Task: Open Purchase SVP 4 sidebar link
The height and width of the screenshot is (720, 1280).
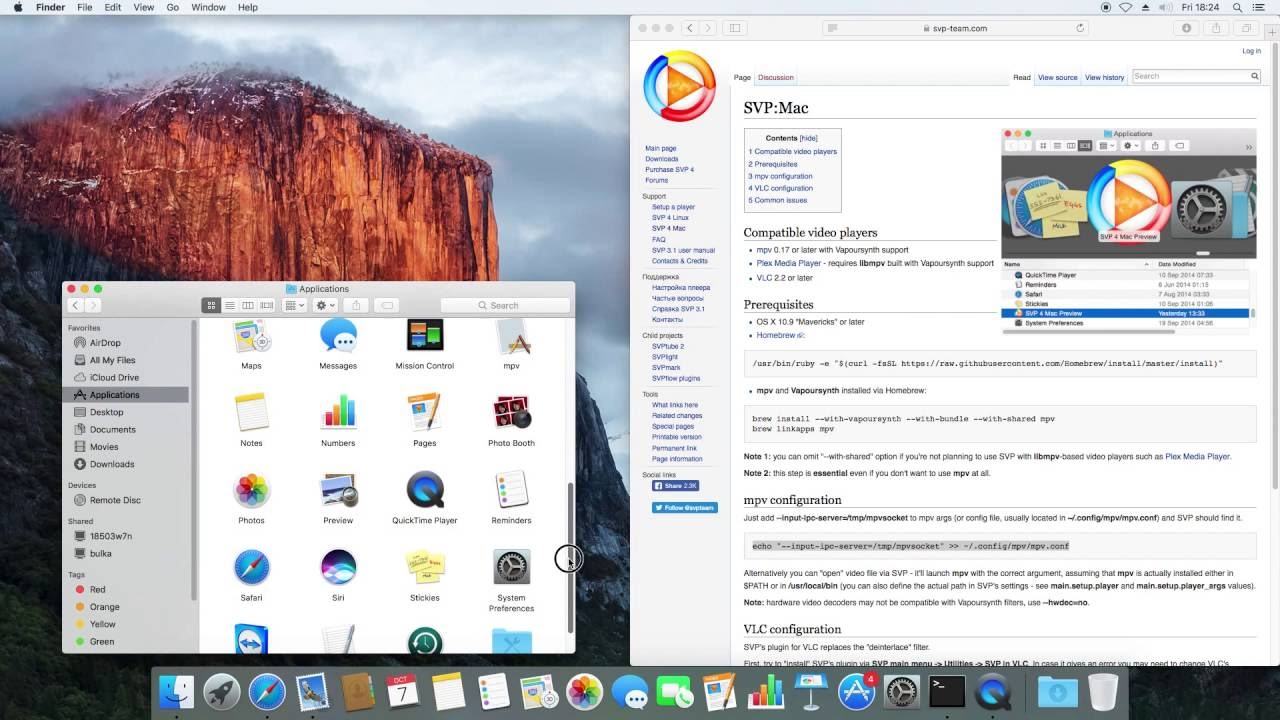Action: coord(669,169)
